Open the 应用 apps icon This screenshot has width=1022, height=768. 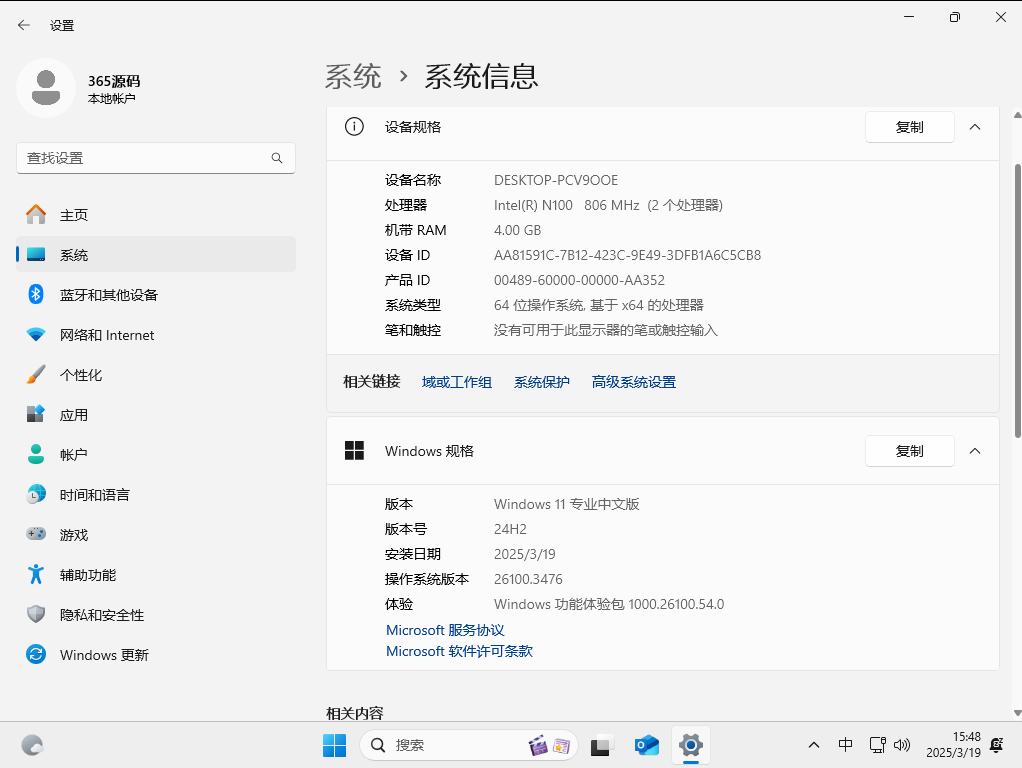coord(36,414)
